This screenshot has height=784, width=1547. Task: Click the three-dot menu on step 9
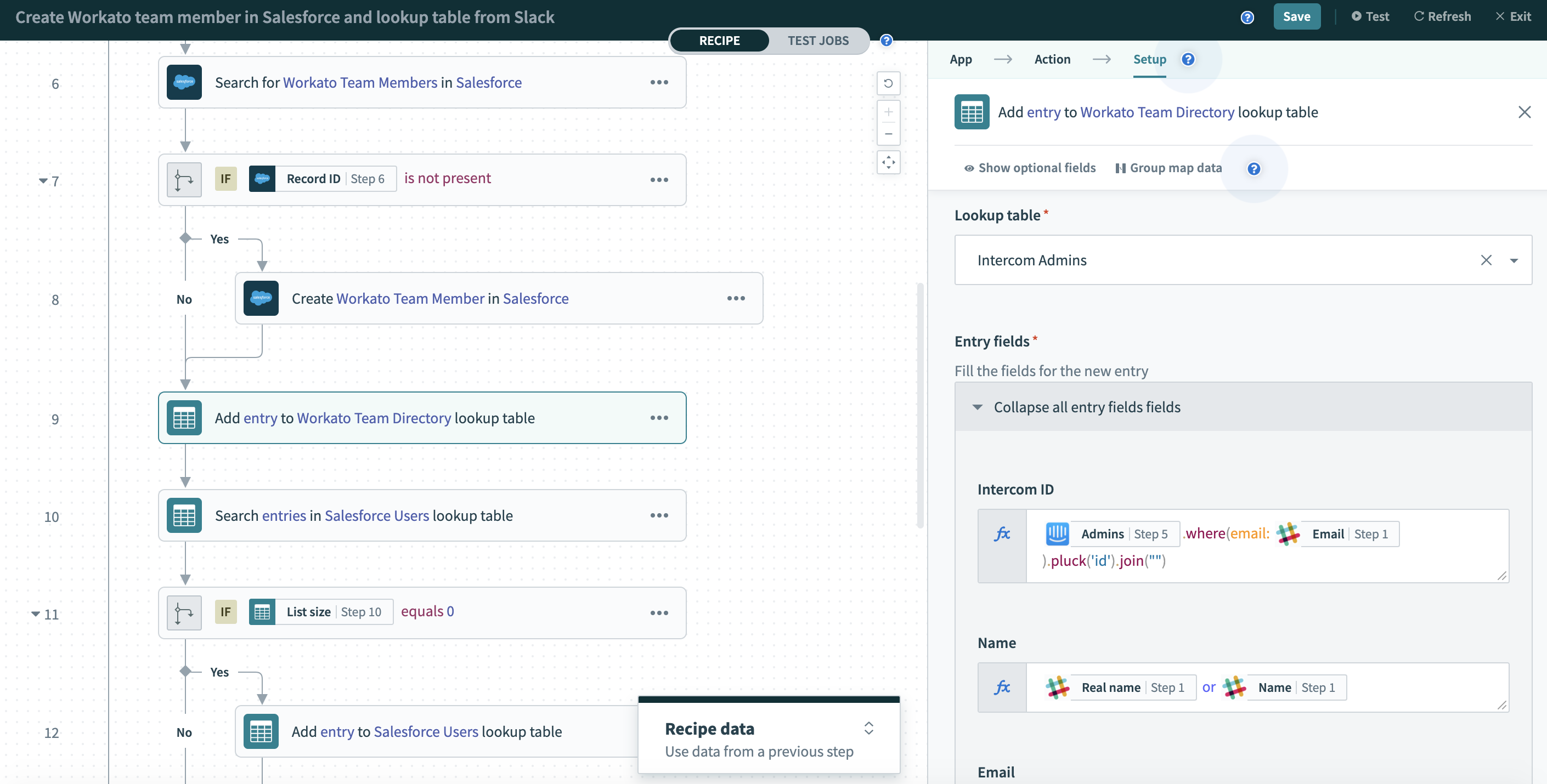(x=659, y=417)
